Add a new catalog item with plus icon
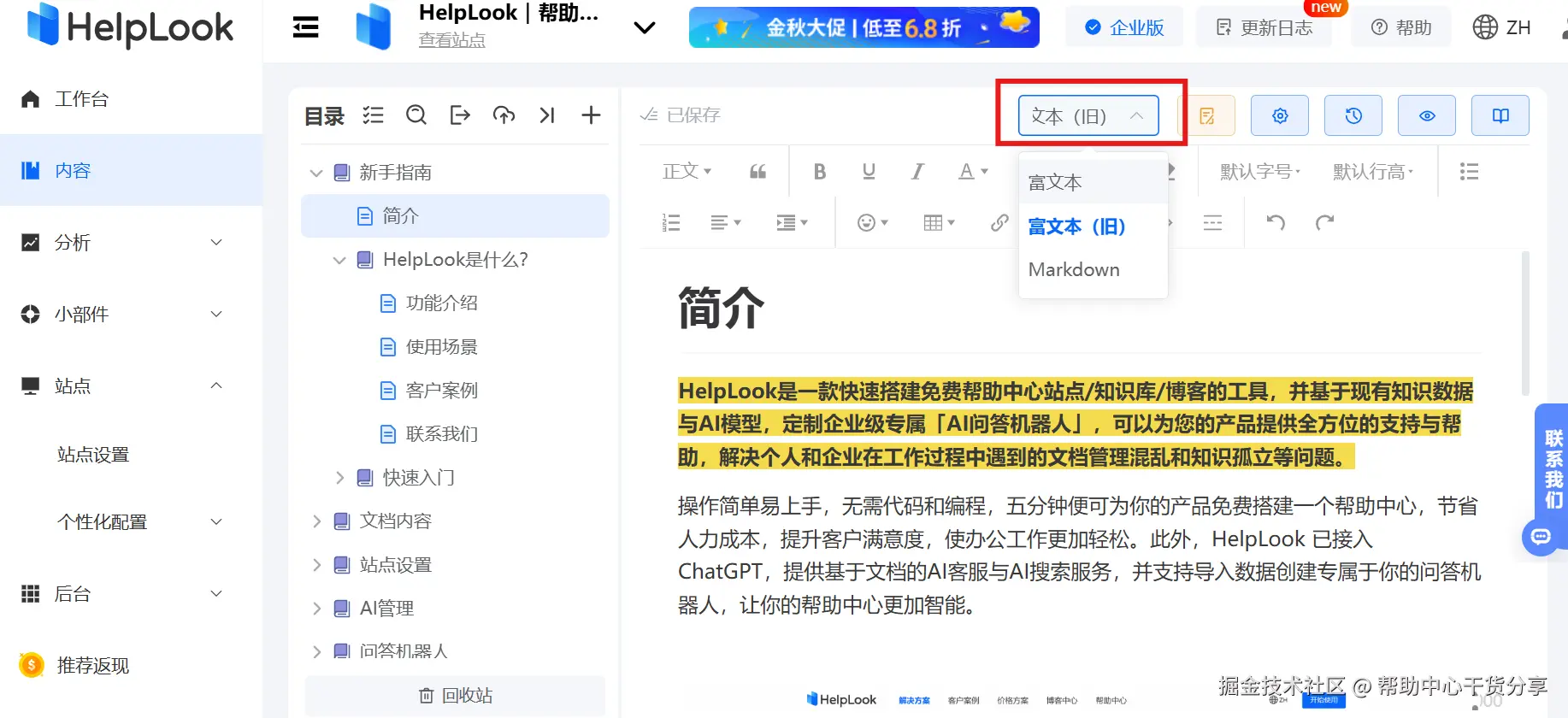1568x718 pixels. pyautogui.click(x=591, y=115)
